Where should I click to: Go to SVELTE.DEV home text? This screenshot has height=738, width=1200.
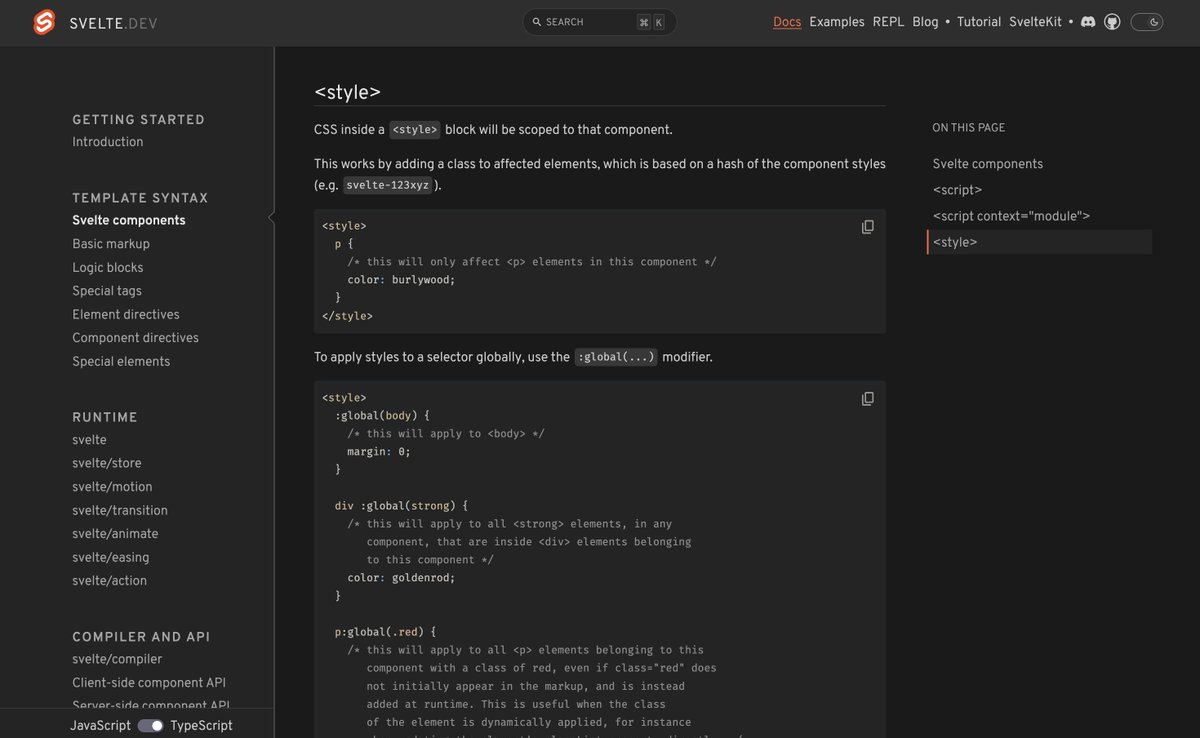tap(112, 23)
